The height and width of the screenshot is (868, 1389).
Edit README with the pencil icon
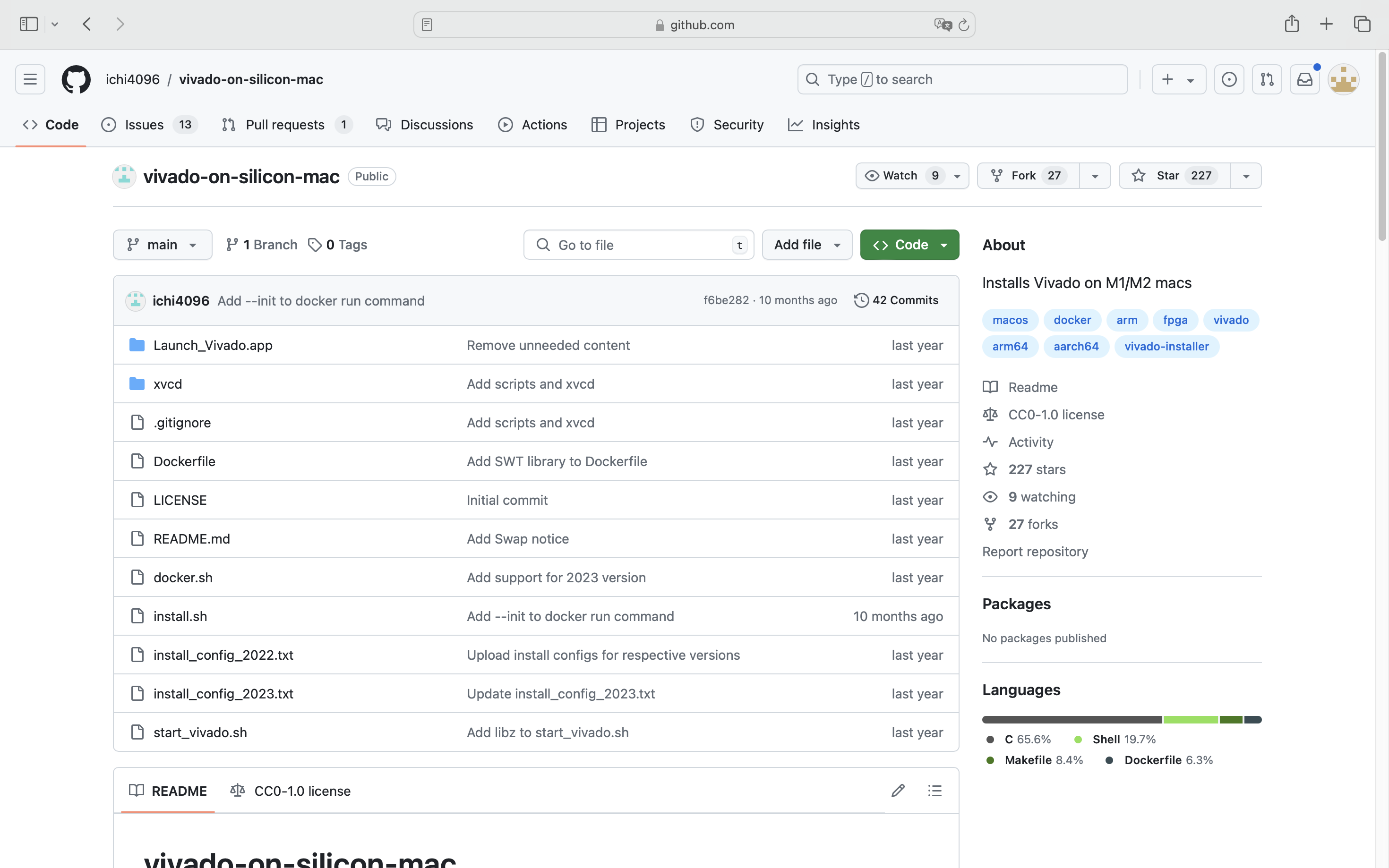point(898,791)
